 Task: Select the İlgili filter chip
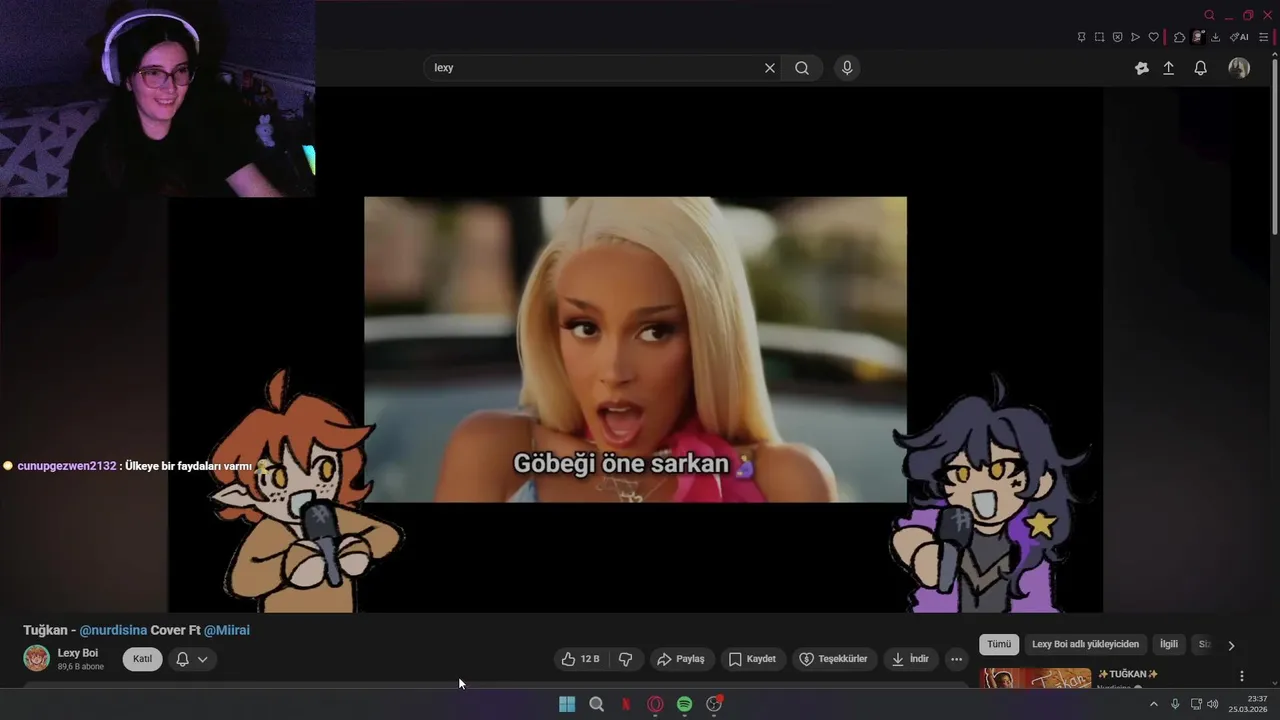(x=1168, y=644)
